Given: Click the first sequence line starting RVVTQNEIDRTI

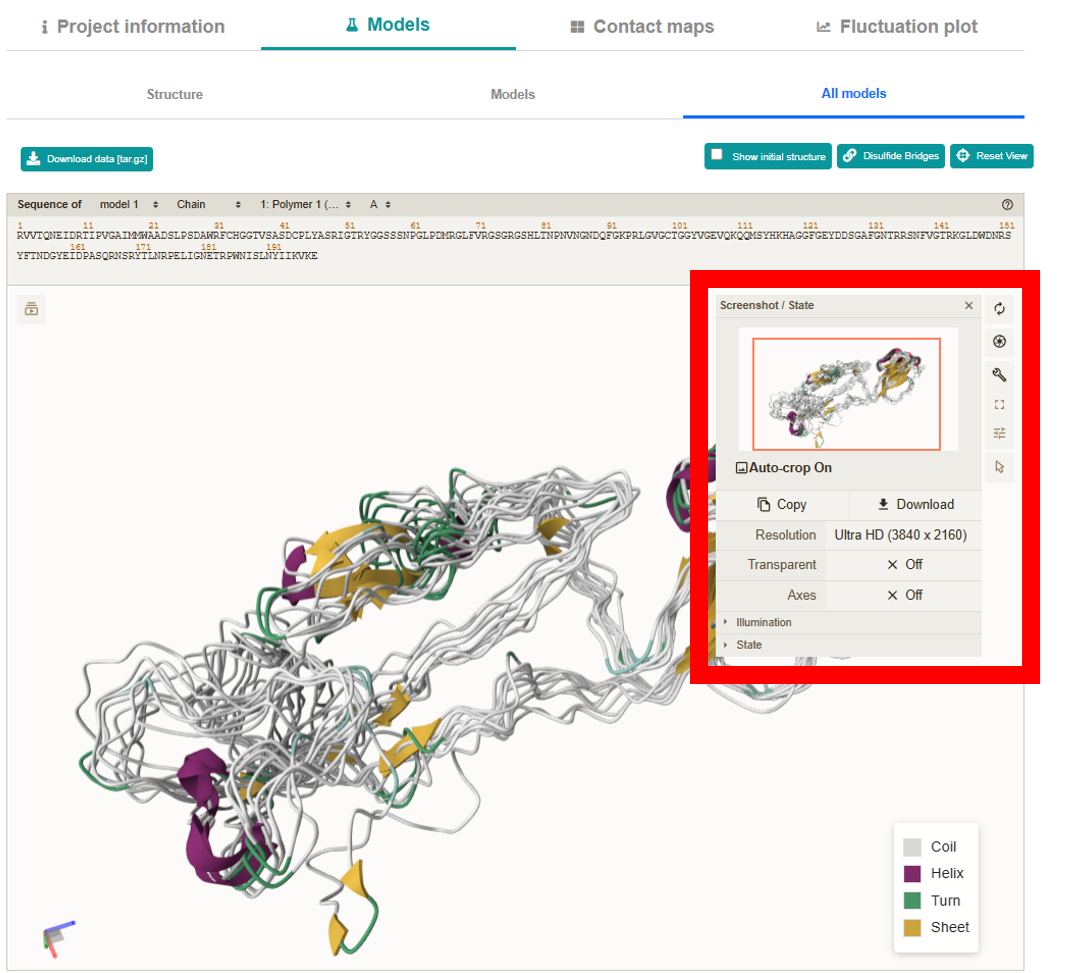Looking at the screenshot, I should pyautogui.click(x=513, y=236).
